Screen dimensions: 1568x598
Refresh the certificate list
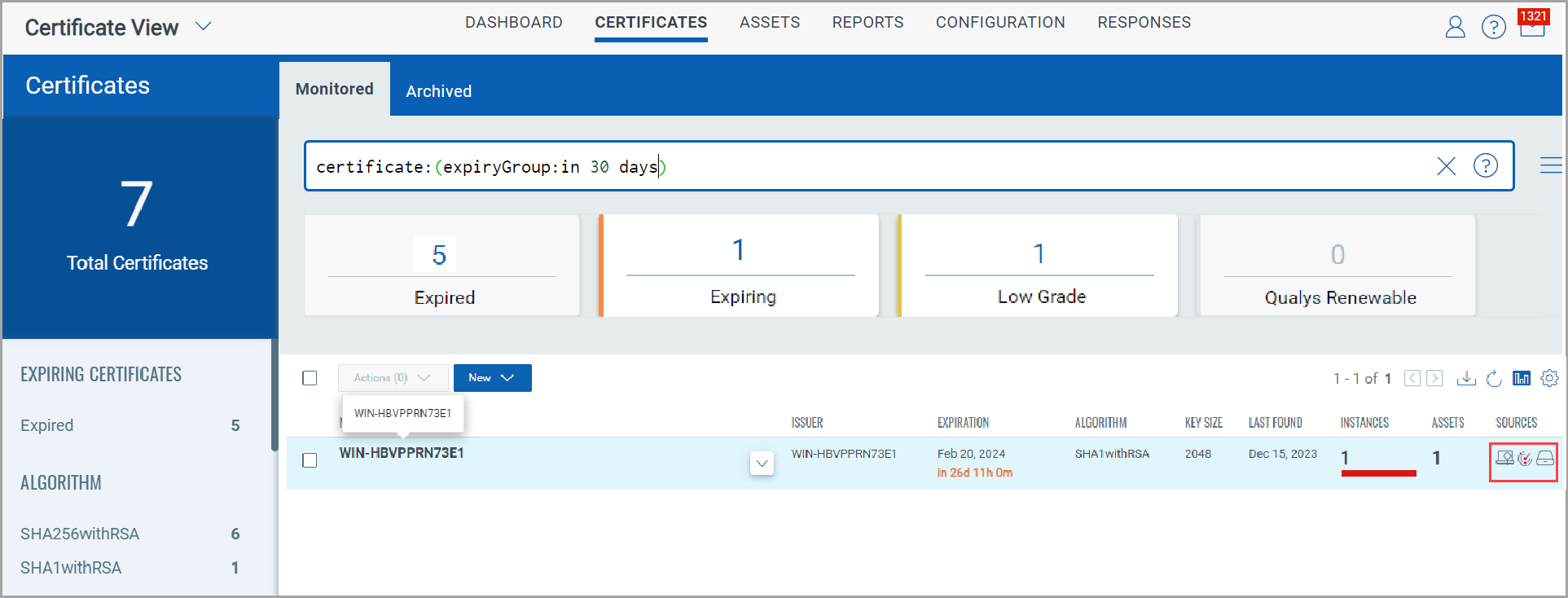pos(1494,378)
